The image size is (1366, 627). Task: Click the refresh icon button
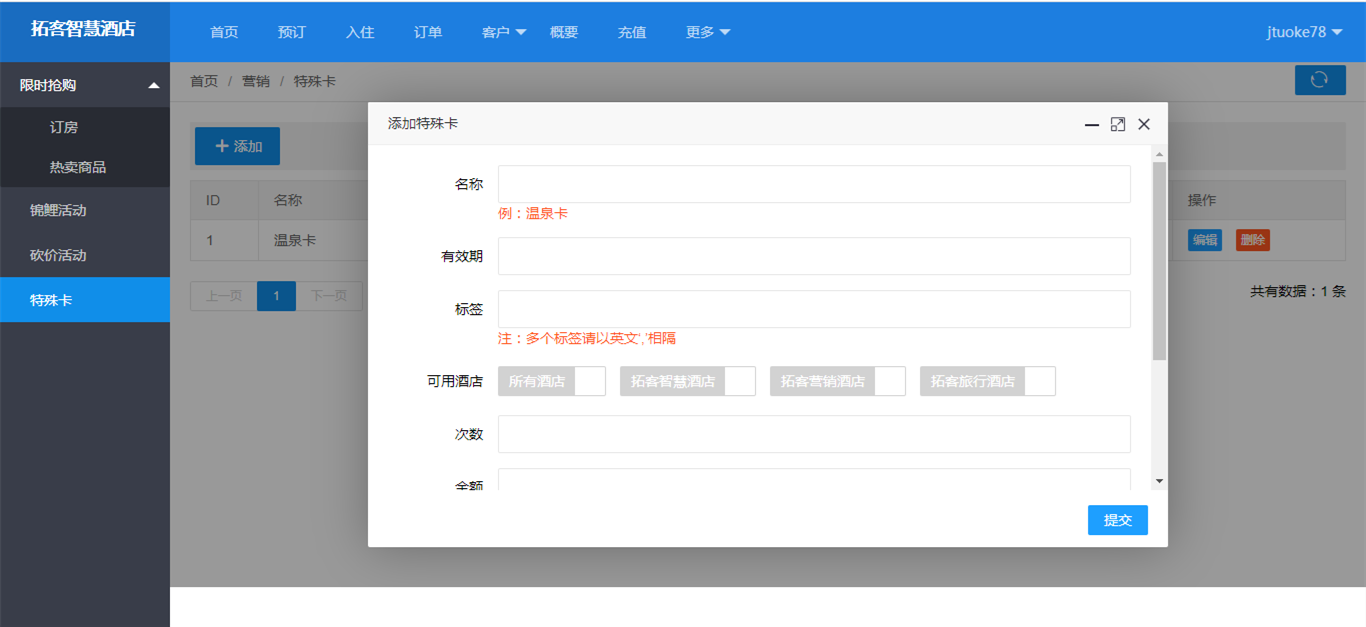tap(1320, 80)
